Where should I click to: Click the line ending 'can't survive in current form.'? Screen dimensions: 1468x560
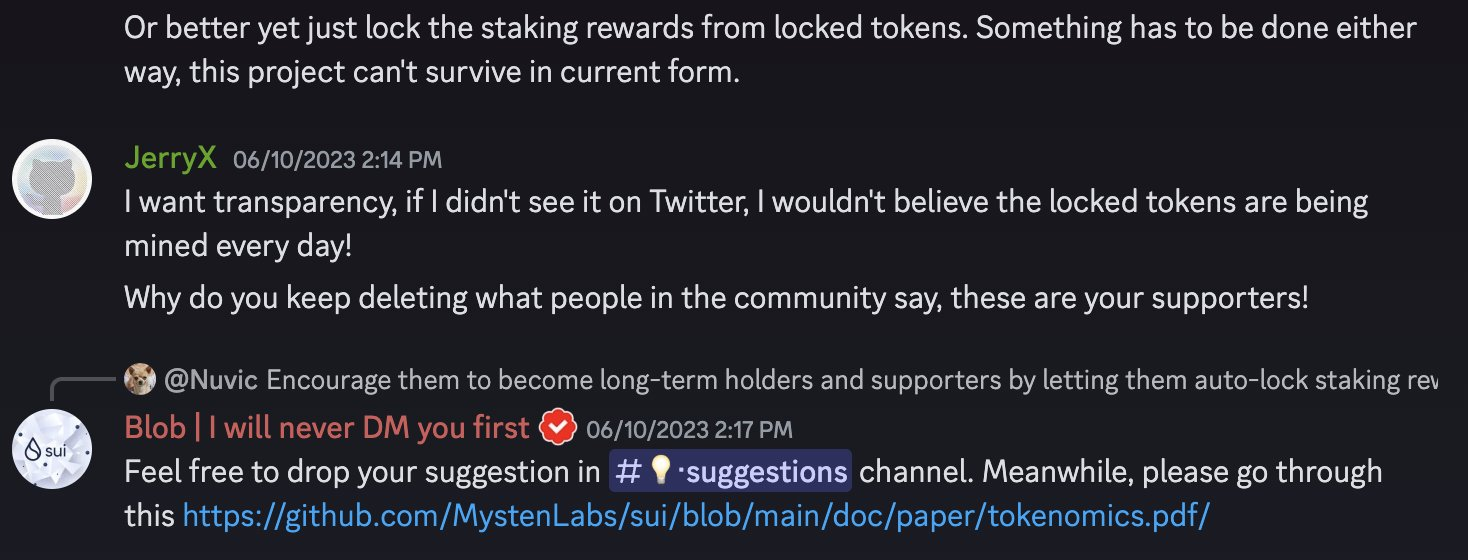[x=431, y=73]
